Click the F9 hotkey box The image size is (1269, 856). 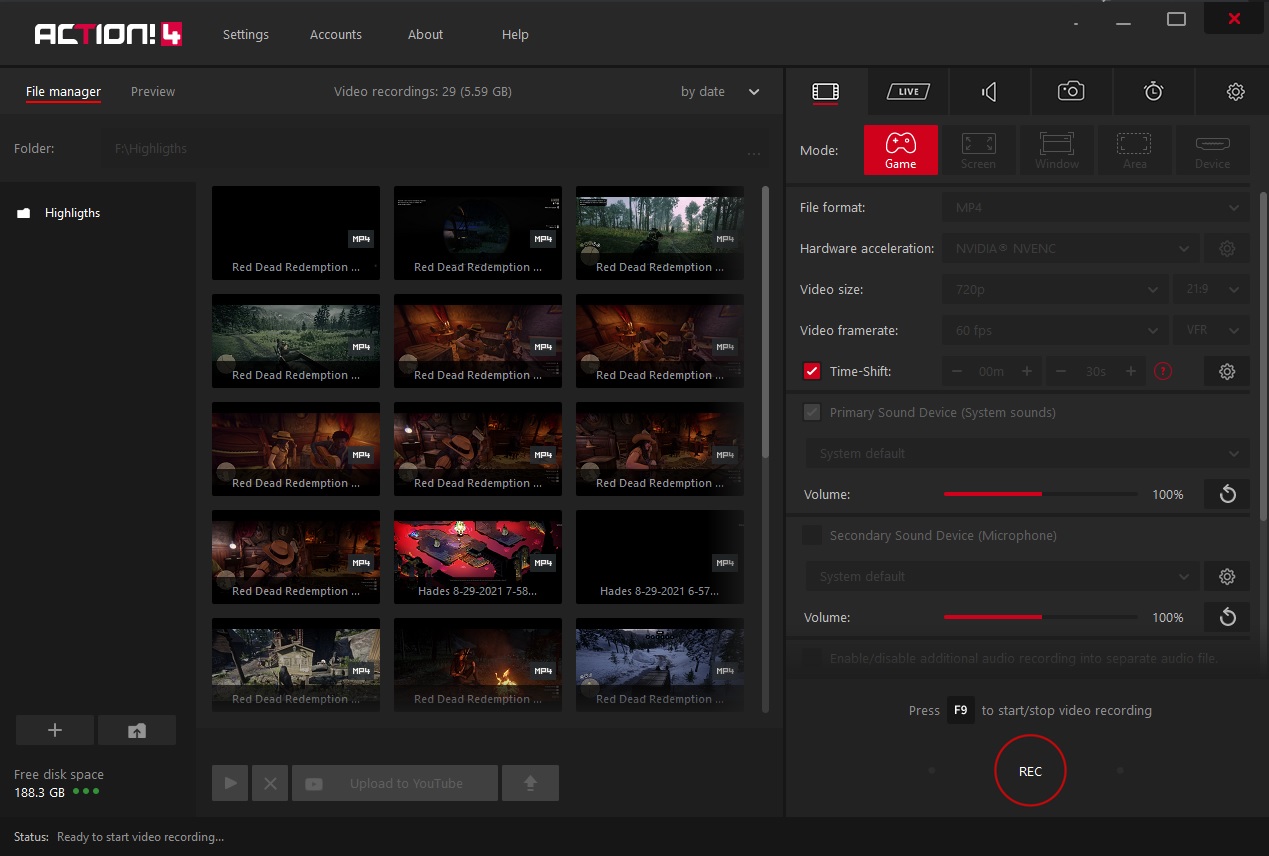[x=960, y=710]
